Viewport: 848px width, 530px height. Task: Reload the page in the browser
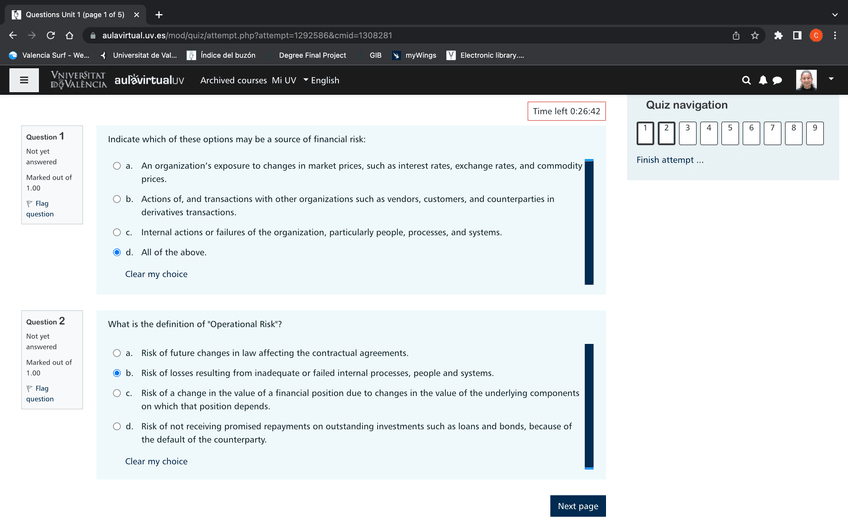click(x=50, y=35)
